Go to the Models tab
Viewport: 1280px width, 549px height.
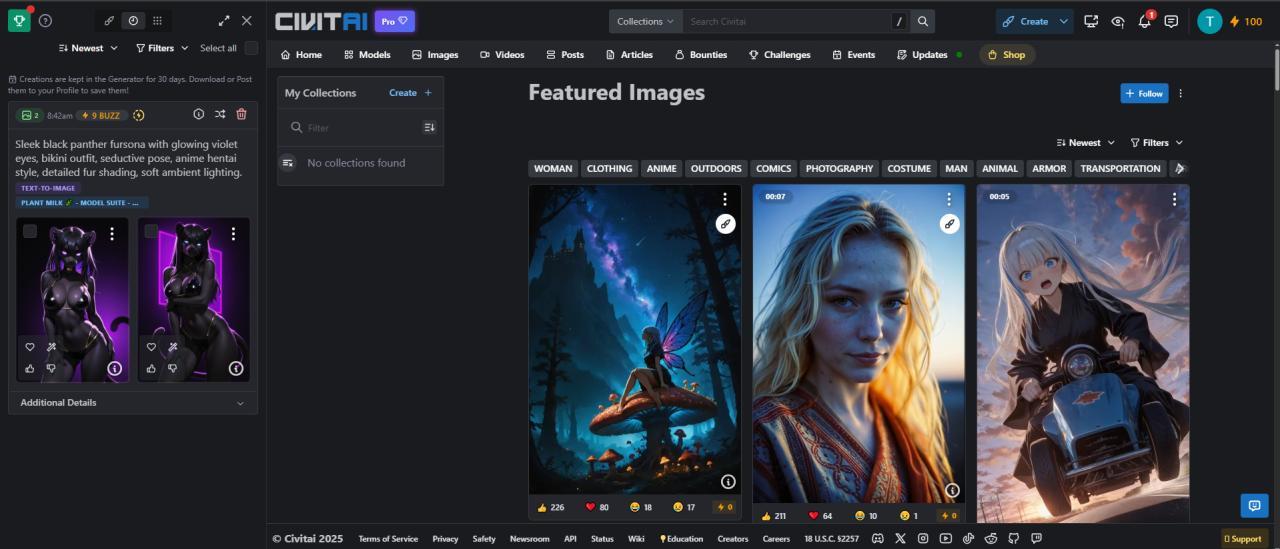coord(367,55)
